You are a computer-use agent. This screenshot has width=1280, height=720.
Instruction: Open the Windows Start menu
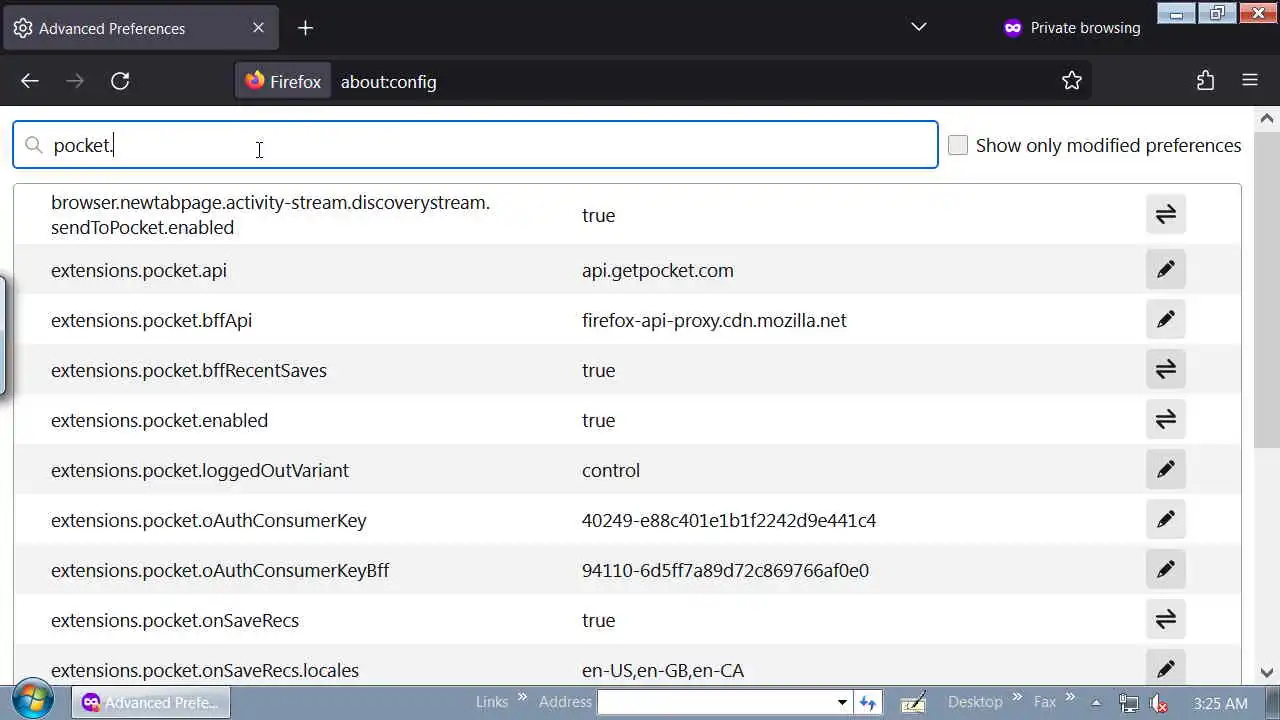point(32,701)
